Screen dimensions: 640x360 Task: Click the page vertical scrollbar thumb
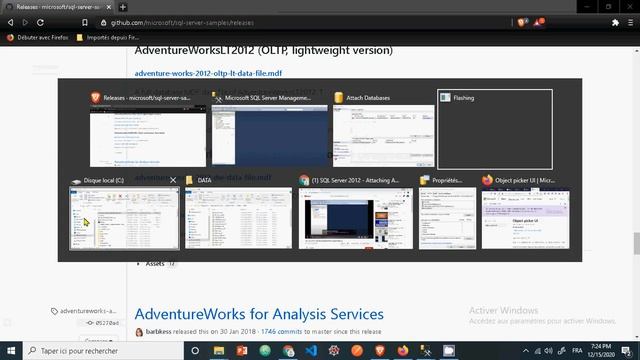coord(637,243)
